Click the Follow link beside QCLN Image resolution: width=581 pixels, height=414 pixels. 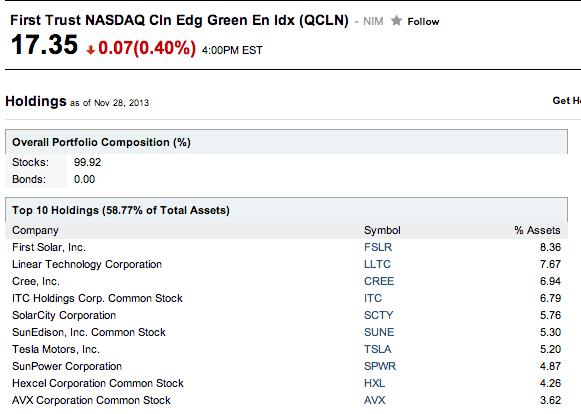click(x=423, y=21)
